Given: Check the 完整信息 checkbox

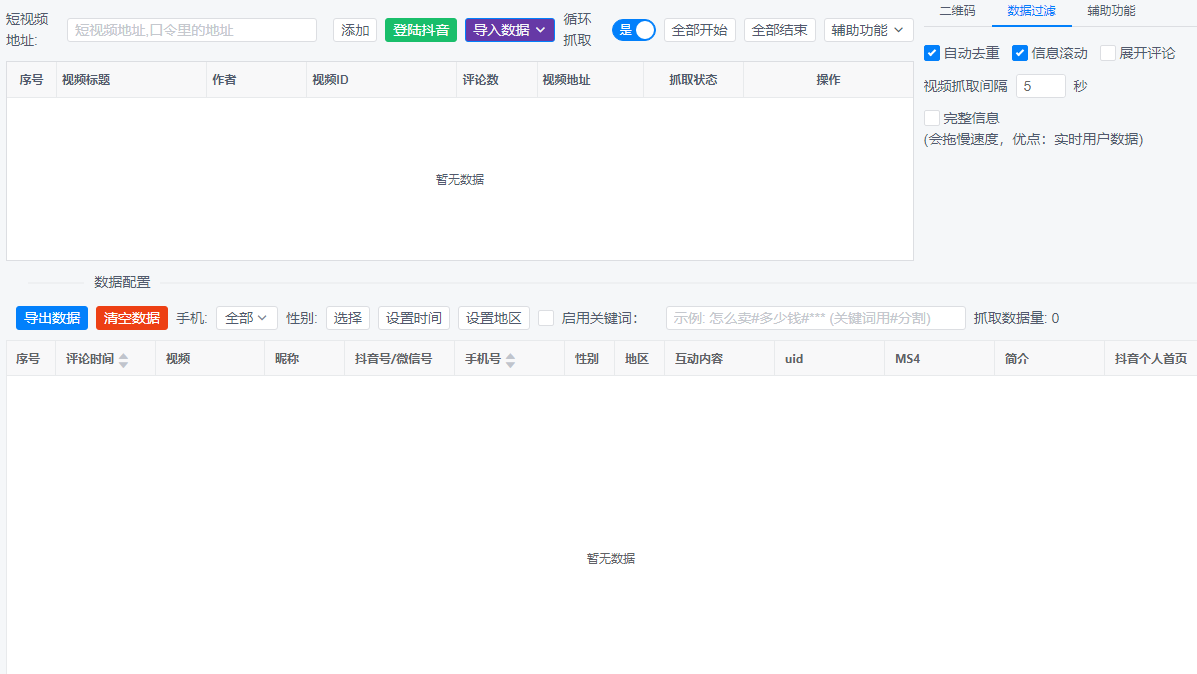Looking at the screenshot, I should point(931,118).
